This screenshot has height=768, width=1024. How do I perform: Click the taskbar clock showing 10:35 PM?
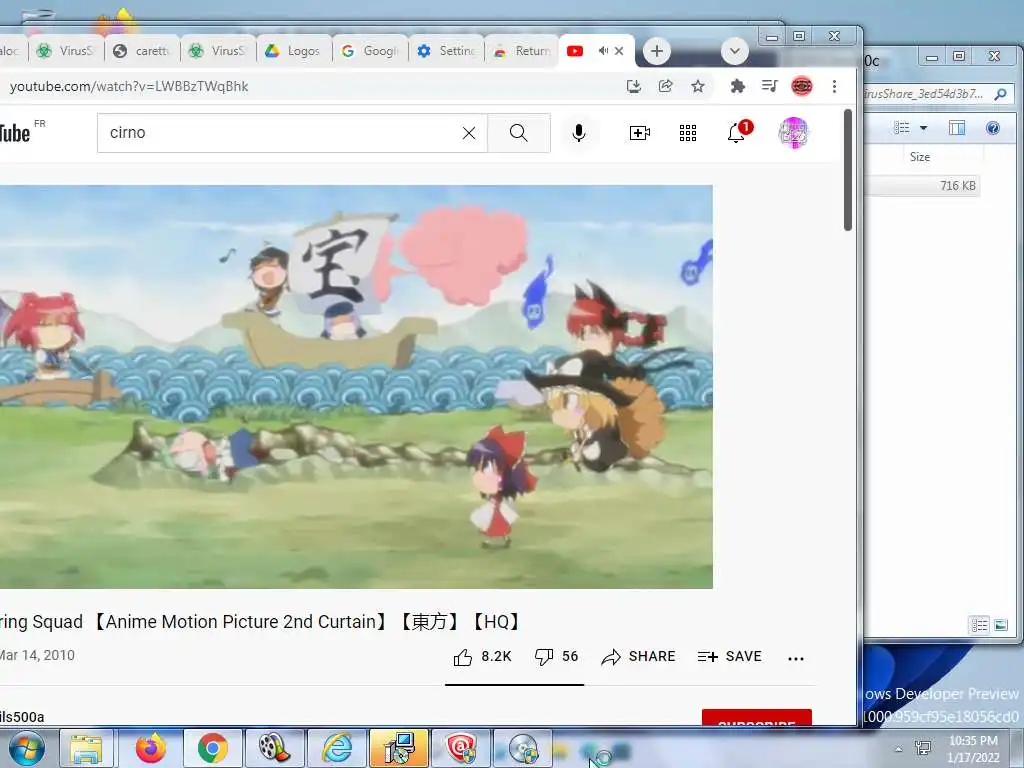(973, 749)
